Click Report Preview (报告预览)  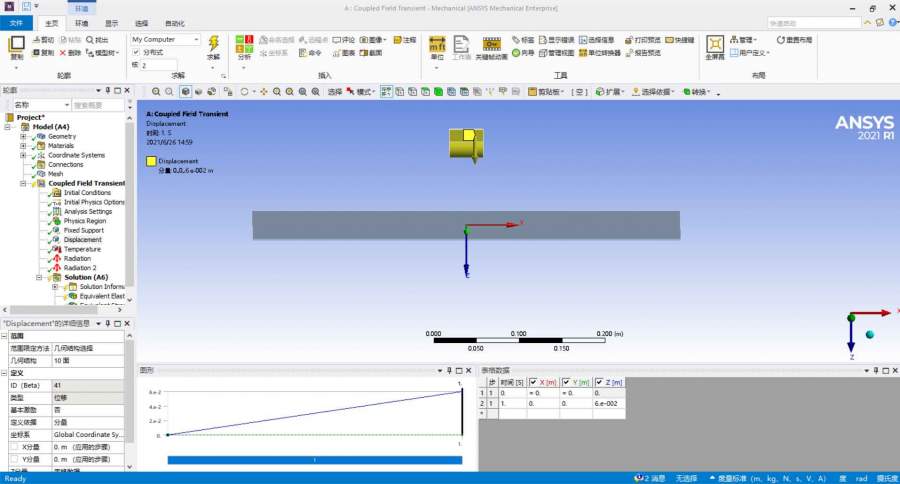pos(643,53)
